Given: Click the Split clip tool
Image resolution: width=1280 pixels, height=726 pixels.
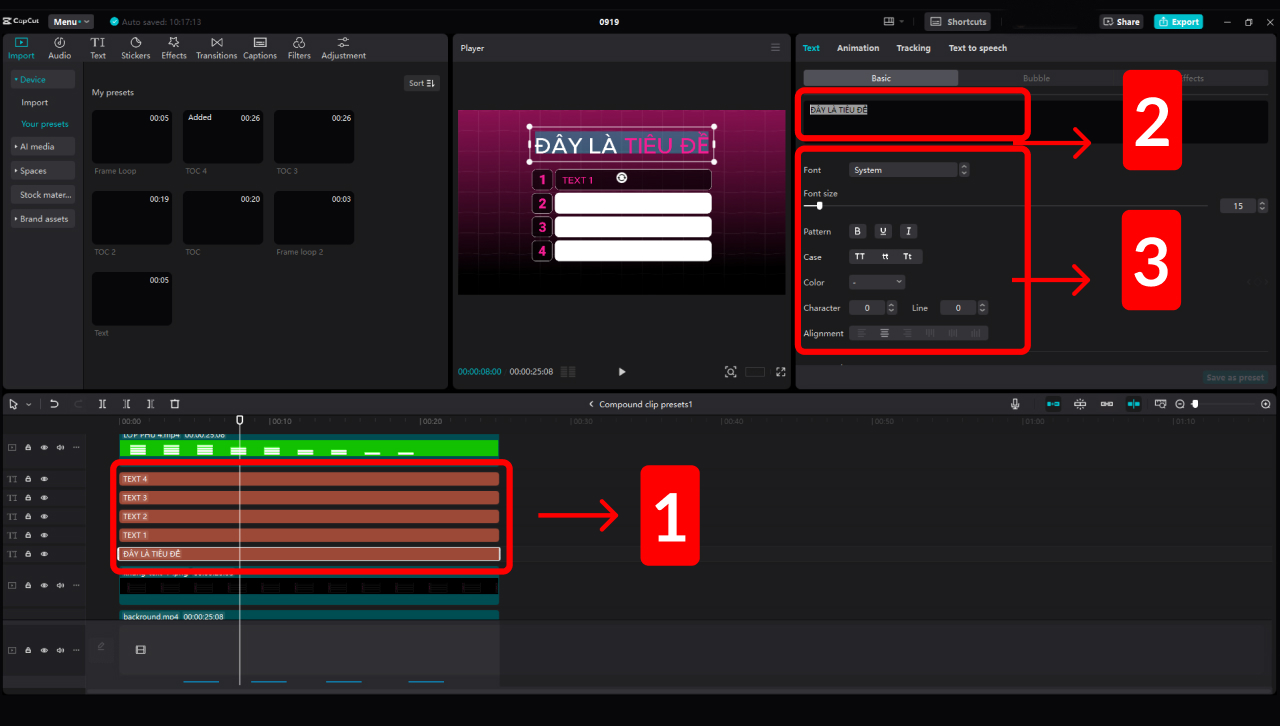Looking at the screenshot, I should coord(102,404).
